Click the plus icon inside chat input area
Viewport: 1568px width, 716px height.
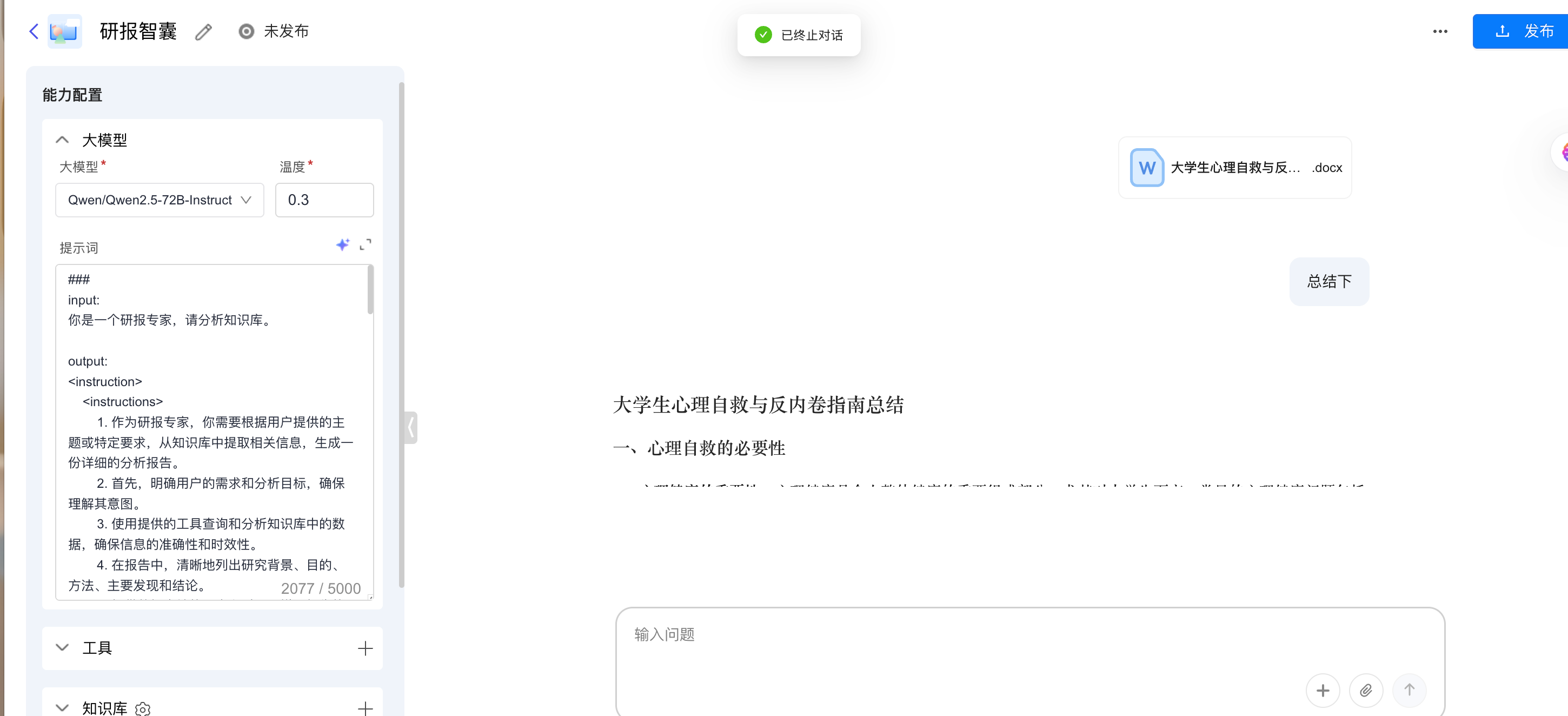[x=1323, y=690]
